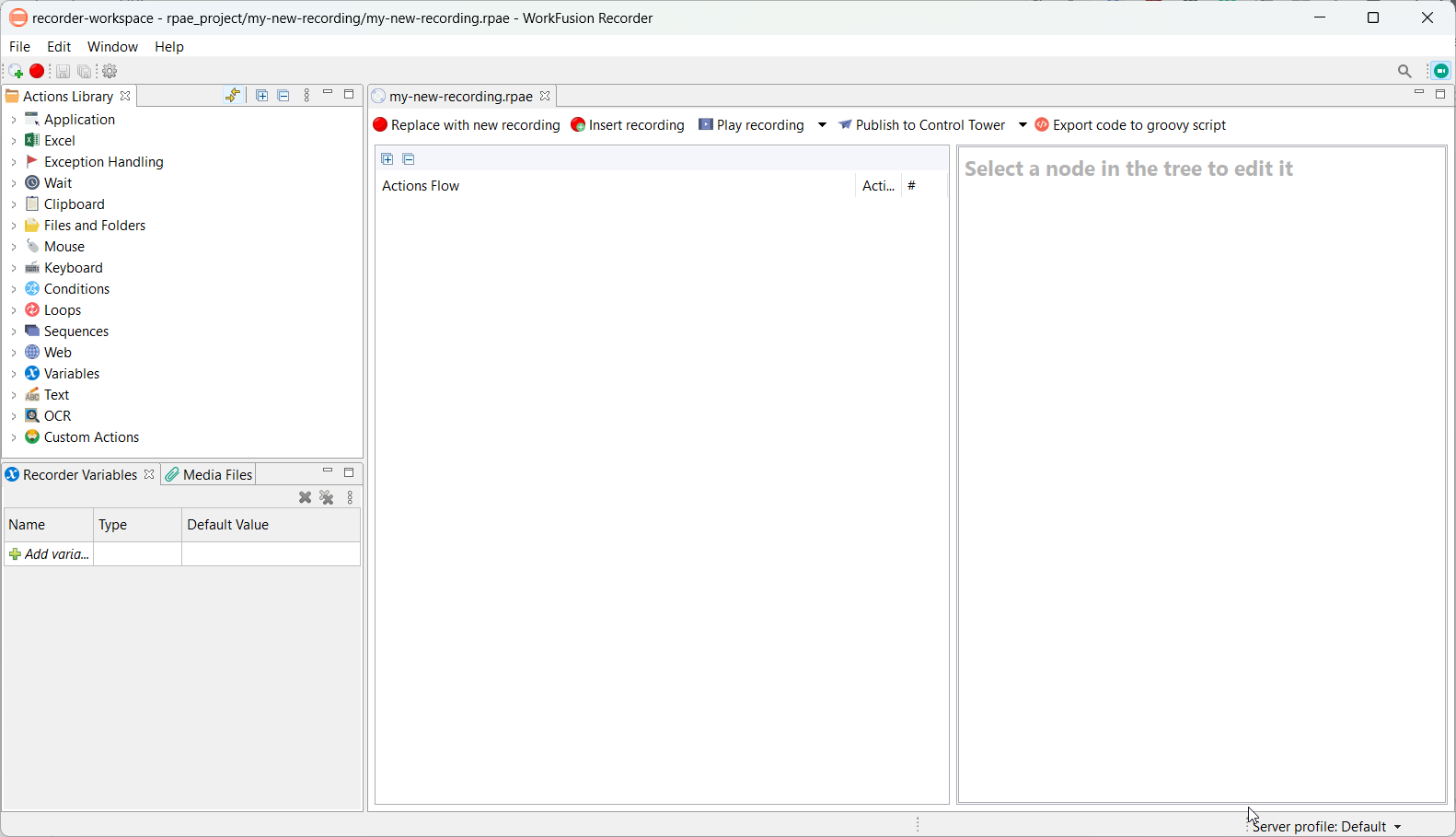The height and width of the screenshot is (837, 1456).
Task: Expand the Clipboard actions group
Action: pyautogui.click(x=14, y=204)
